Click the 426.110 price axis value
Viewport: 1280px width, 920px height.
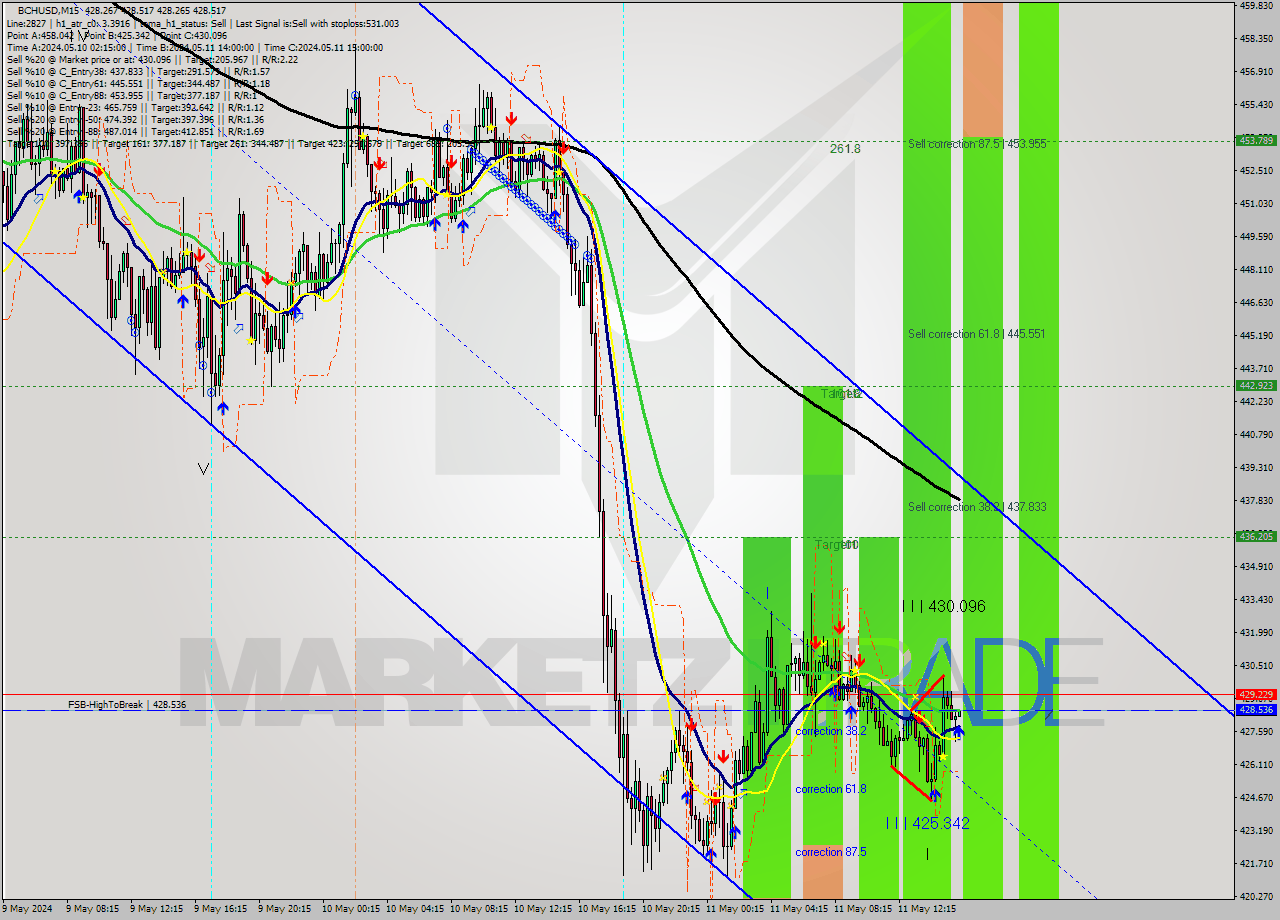(x=1256, y=764)
